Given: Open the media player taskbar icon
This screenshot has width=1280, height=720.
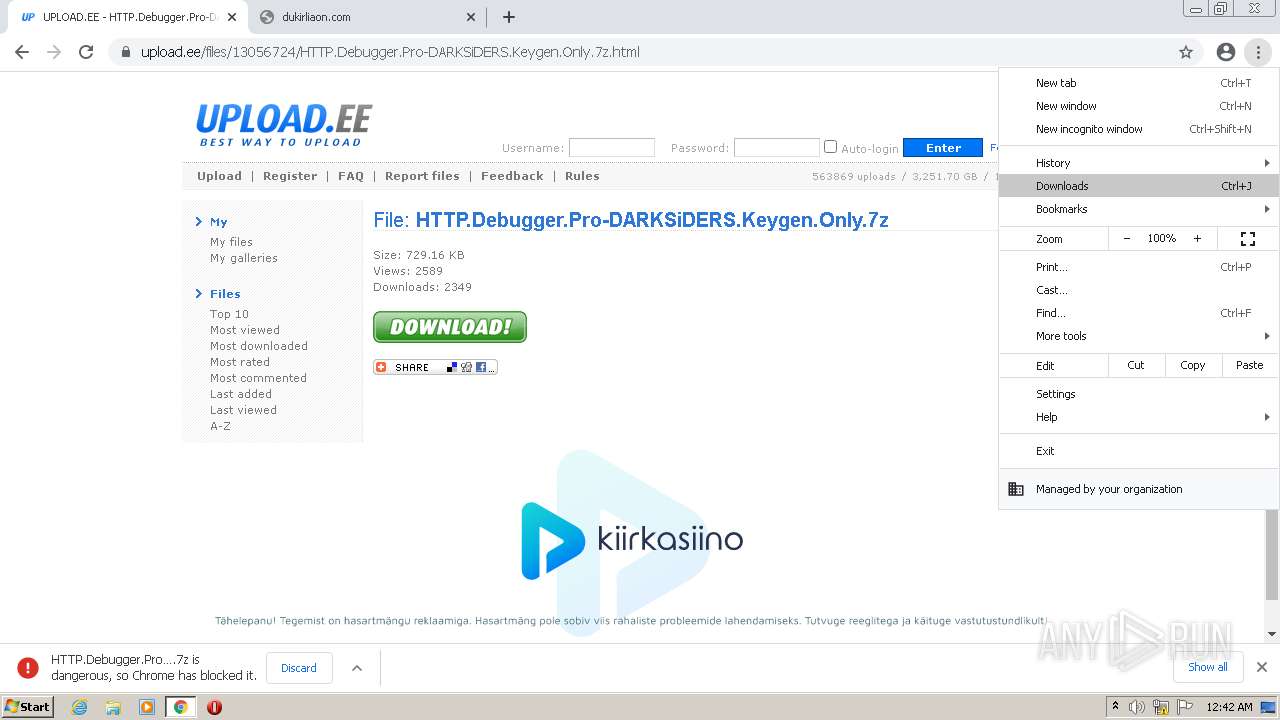Looking at the screenshot, I should click(147, 707).
